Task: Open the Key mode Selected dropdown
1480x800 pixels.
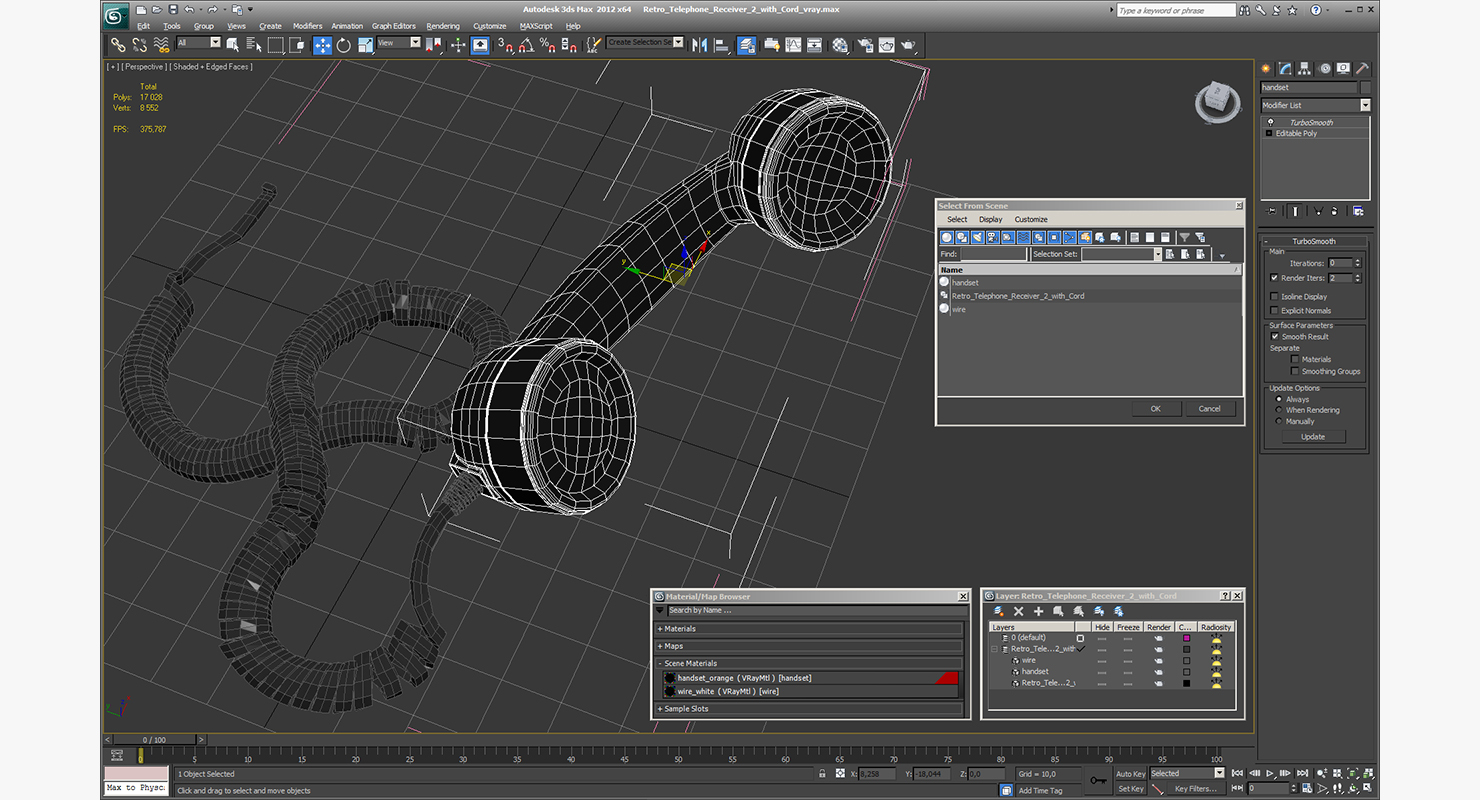Action: pos(1186,773)
